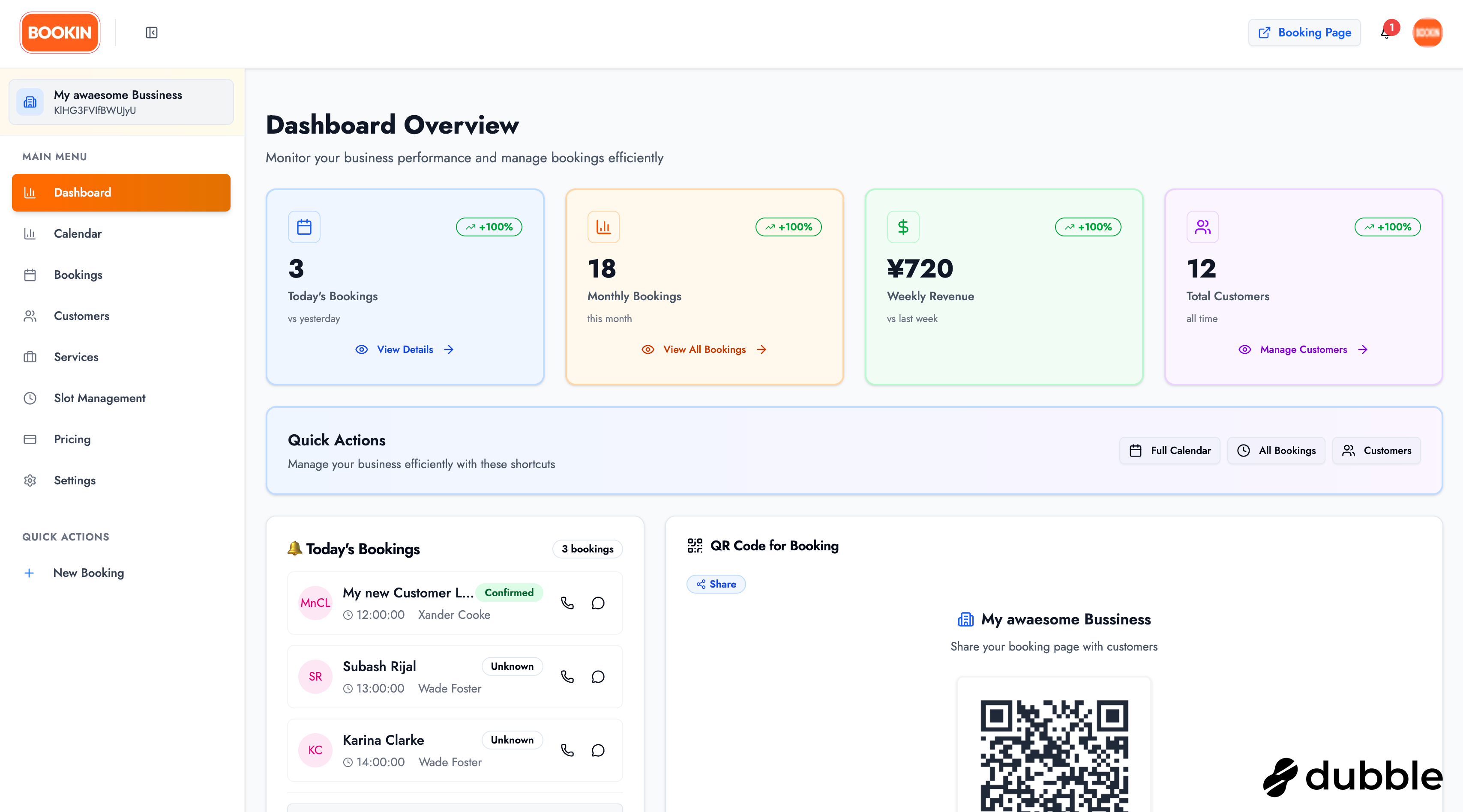Open the chat icon next to Karina Clarke
Image resolution: width=1463 pixels, height=812 pixels.
coord(597,750)
